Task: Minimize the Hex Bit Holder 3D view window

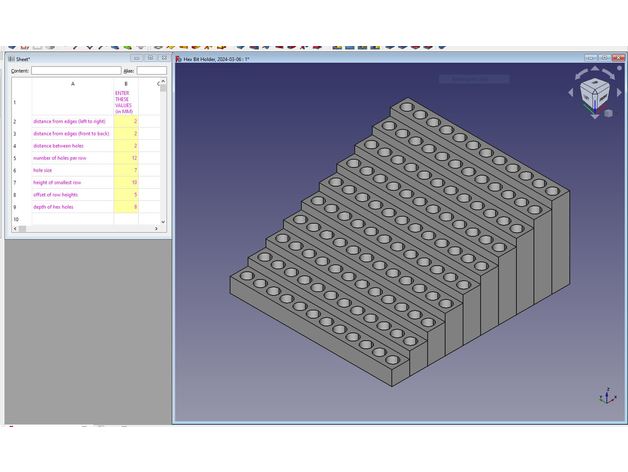Action: tap(591, 59)
